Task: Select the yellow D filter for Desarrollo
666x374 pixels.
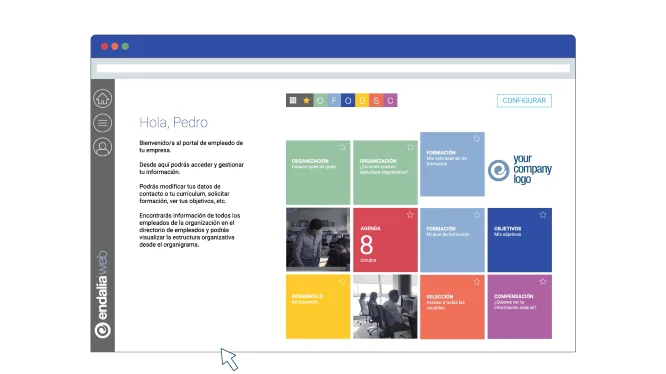Action: coord(362,100)
